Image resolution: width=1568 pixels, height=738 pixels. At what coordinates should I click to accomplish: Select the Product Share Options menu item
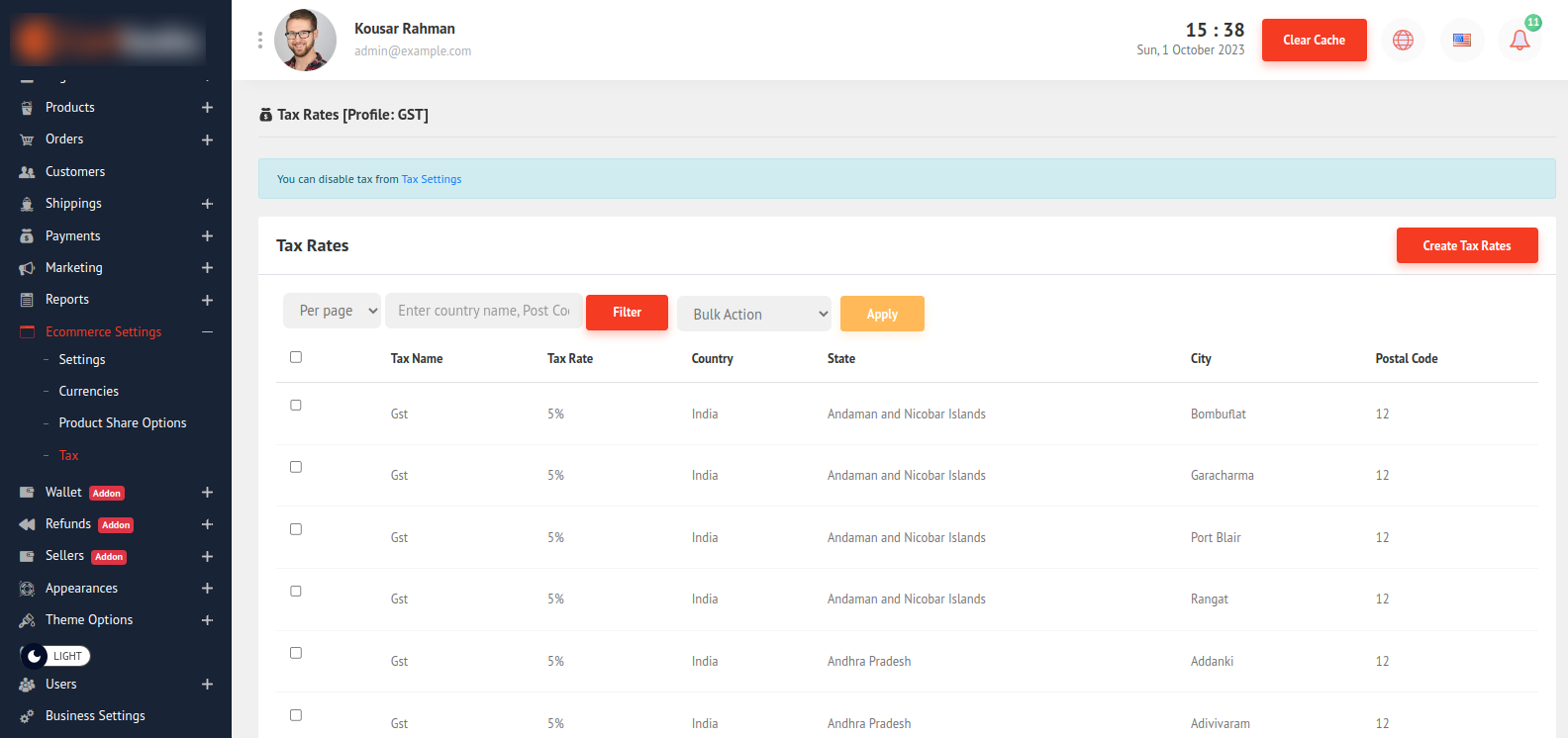(122, 423)
